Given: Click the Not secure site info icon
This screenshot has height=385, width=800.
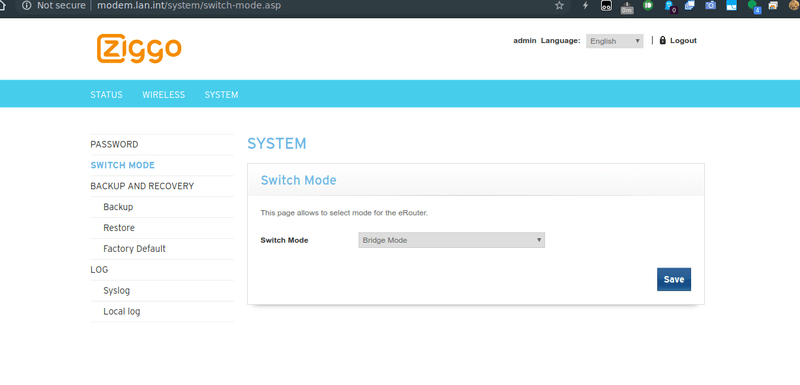Looking at the screenshot, I should [27, 6].
